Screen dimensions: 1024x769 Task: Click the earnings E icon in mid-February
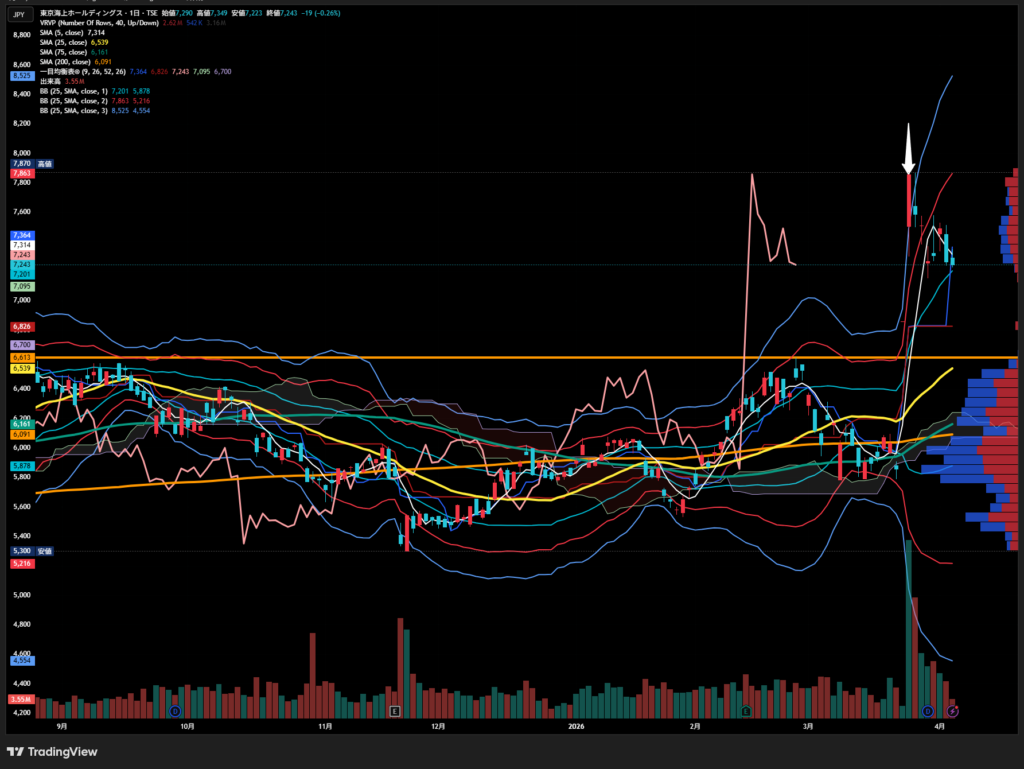pos(746,711)
